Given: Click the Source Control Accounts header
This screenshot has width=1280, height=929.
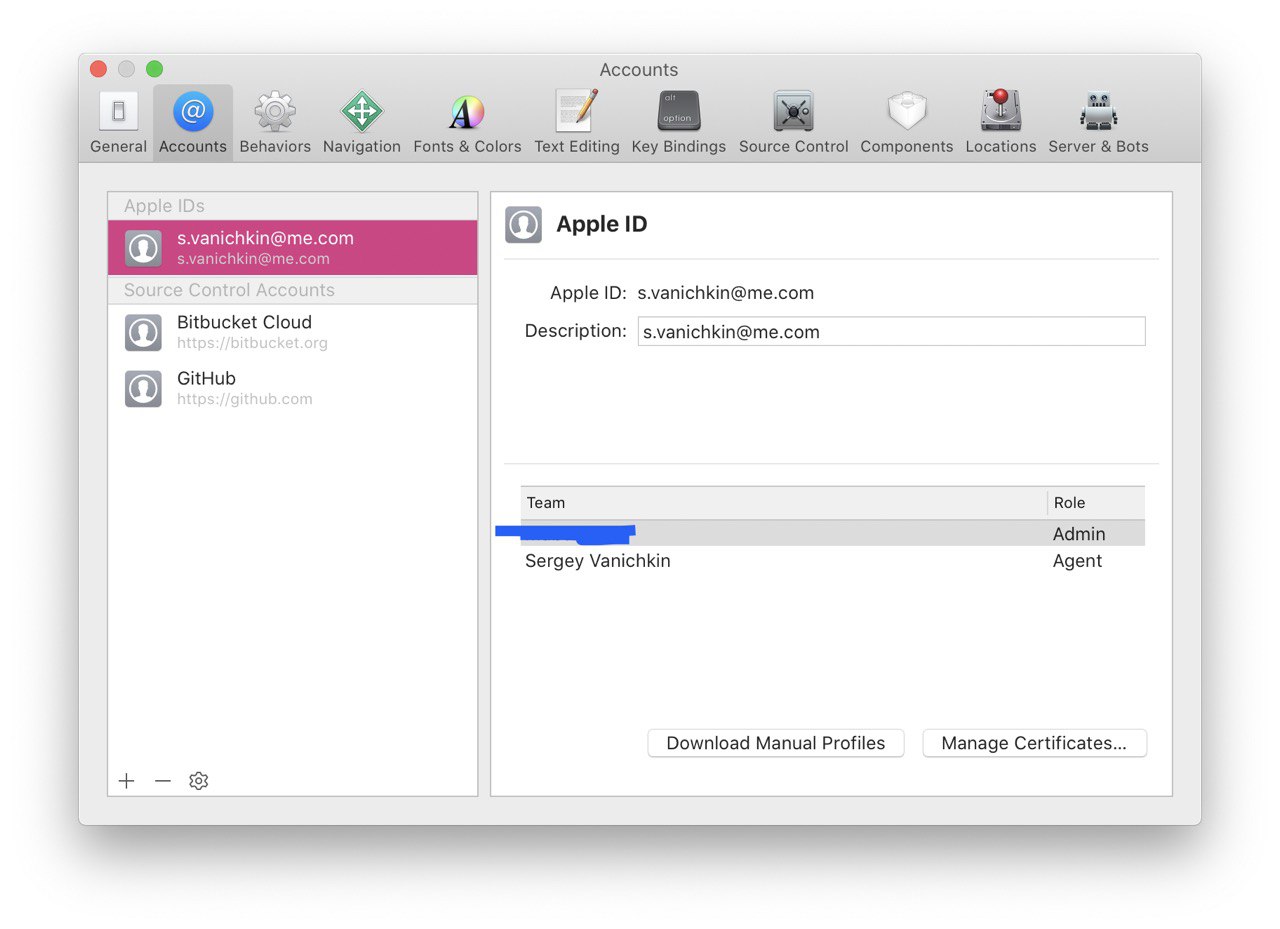Looking at the screenshot, I should (293, 290).
